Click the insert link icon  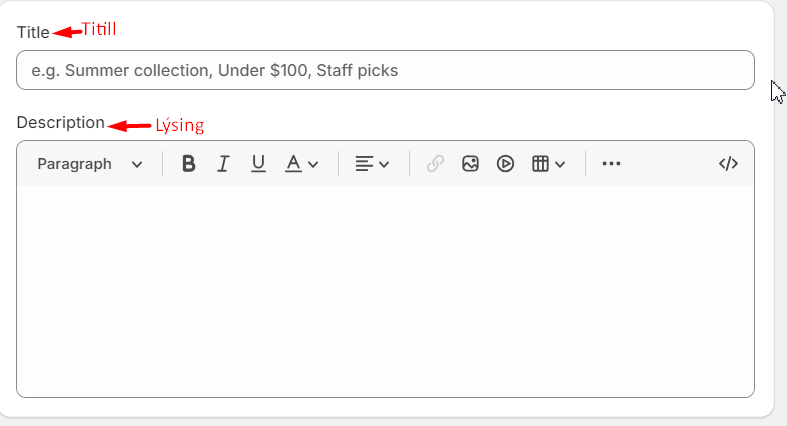click(435, 164)
